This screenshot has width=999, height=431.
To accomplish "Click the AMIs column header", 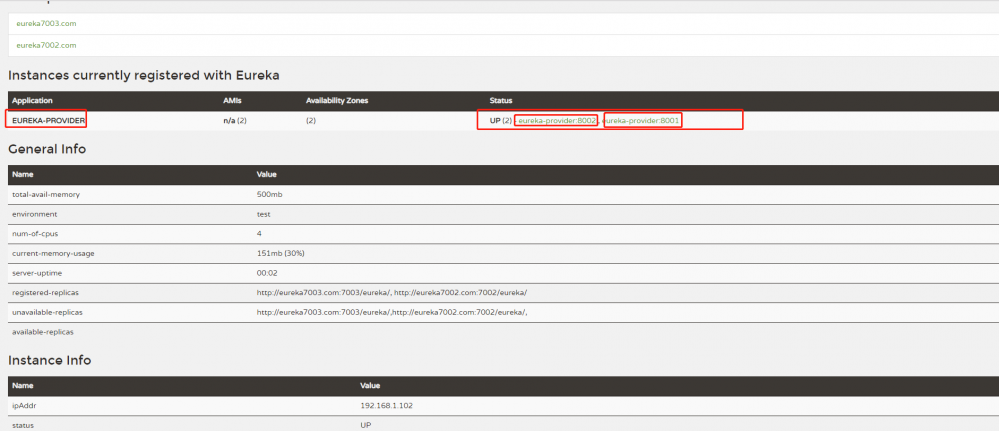I will click(231, 101).
